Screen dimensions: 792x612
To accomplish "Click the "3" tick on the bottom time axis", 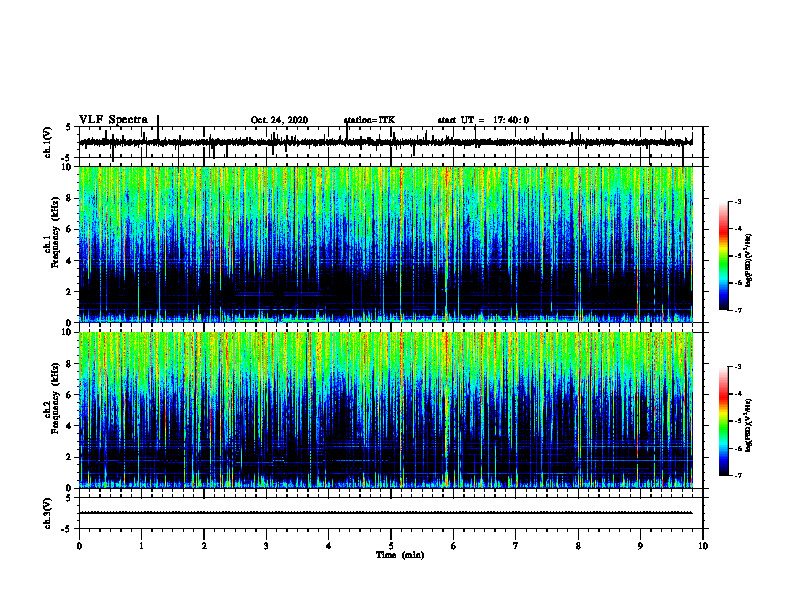I will [266, 546].
